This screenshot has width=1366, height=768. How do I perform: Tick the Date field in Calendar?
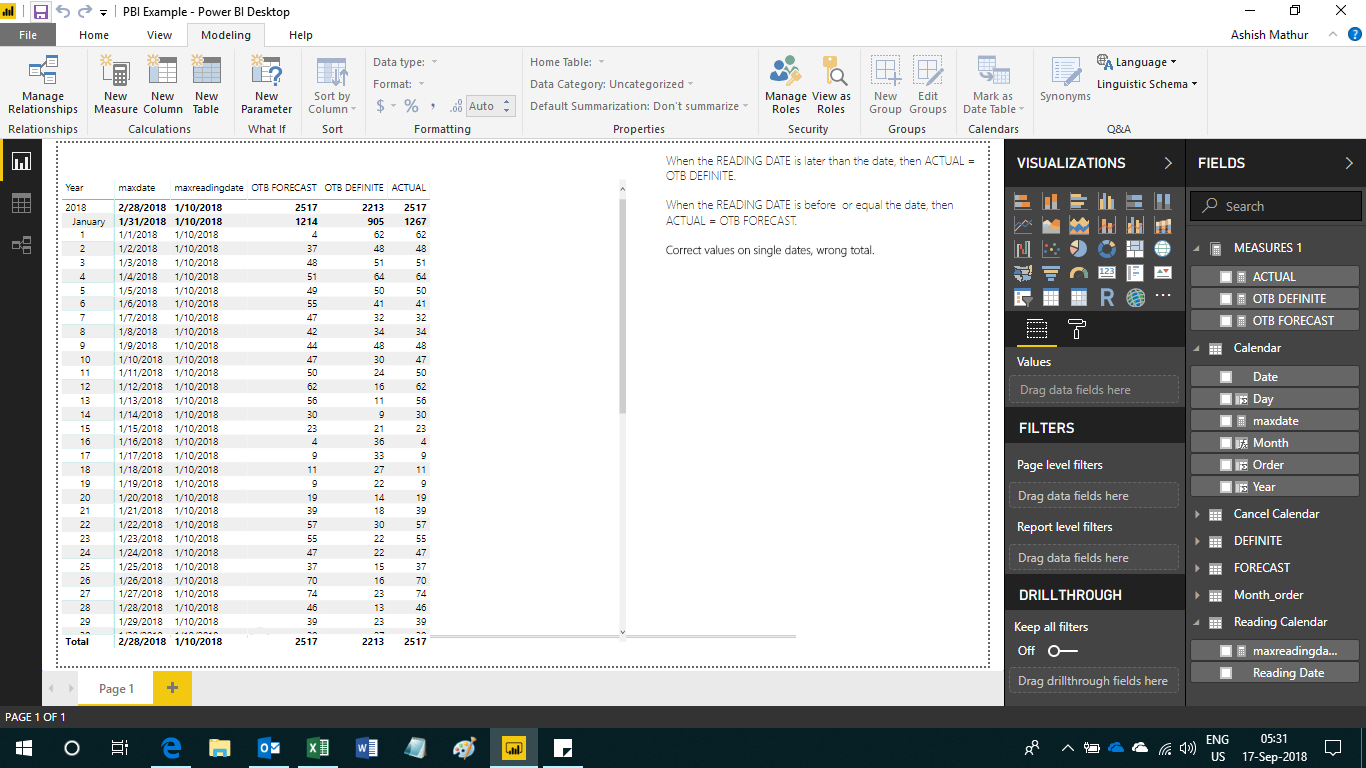1226,377
